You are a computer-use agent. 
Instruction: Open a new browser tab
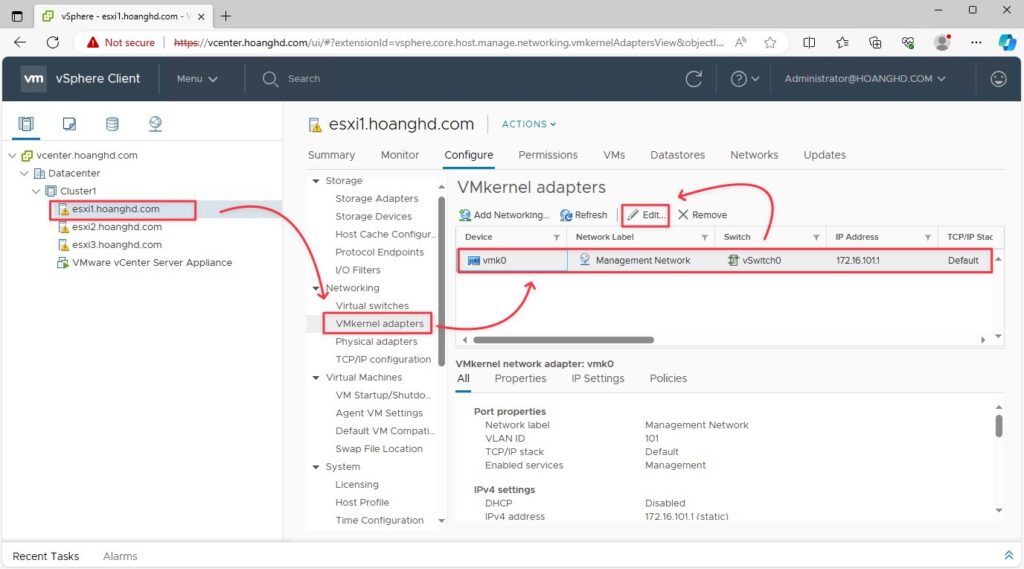click(226, 16)
